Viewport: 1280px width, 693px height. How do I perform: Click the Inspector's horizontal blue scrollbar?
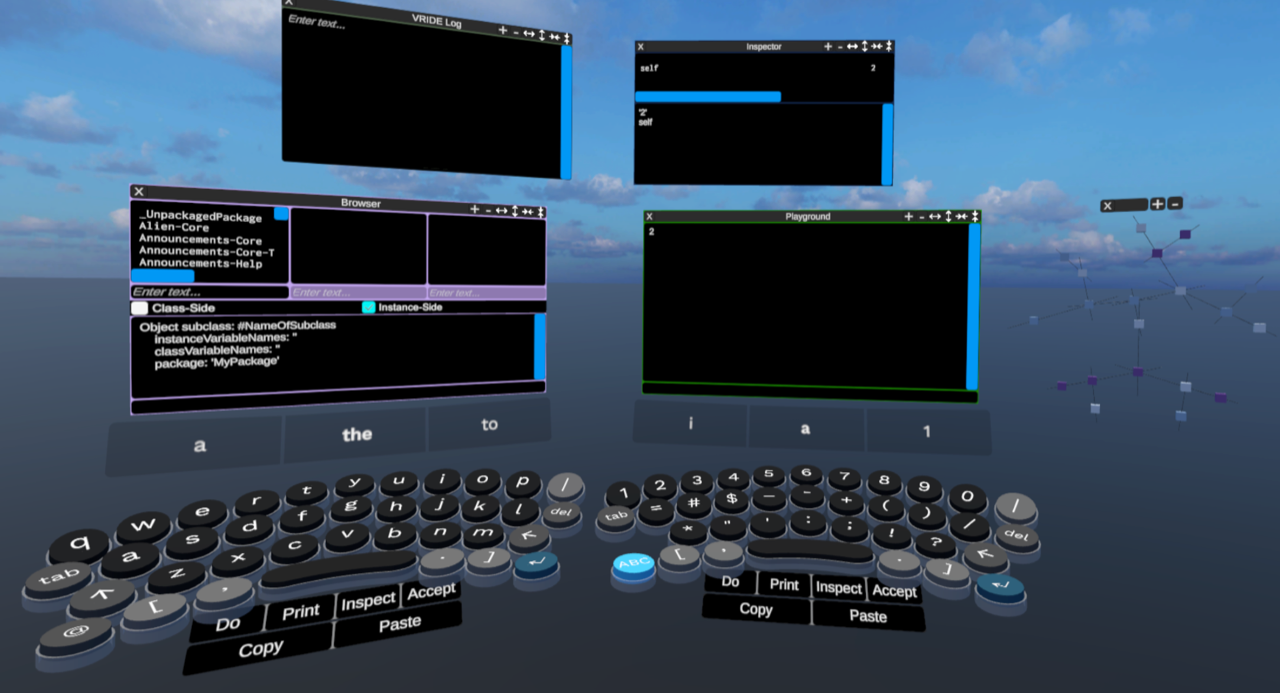click(x=708, y=97)
